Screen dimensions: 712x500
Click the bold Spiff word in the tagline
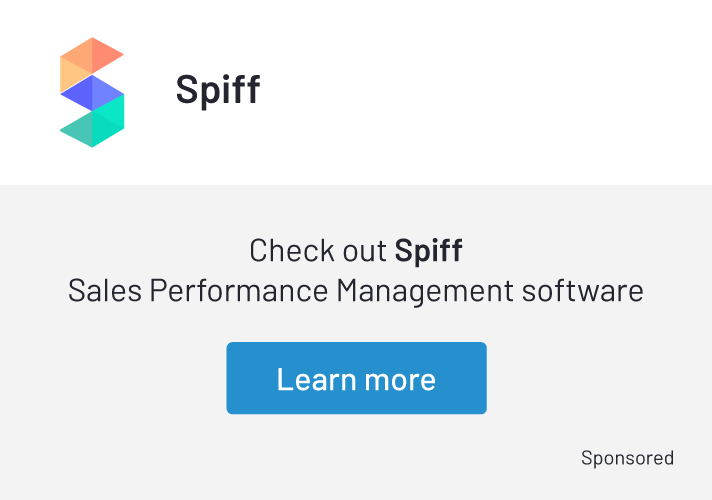428,250
